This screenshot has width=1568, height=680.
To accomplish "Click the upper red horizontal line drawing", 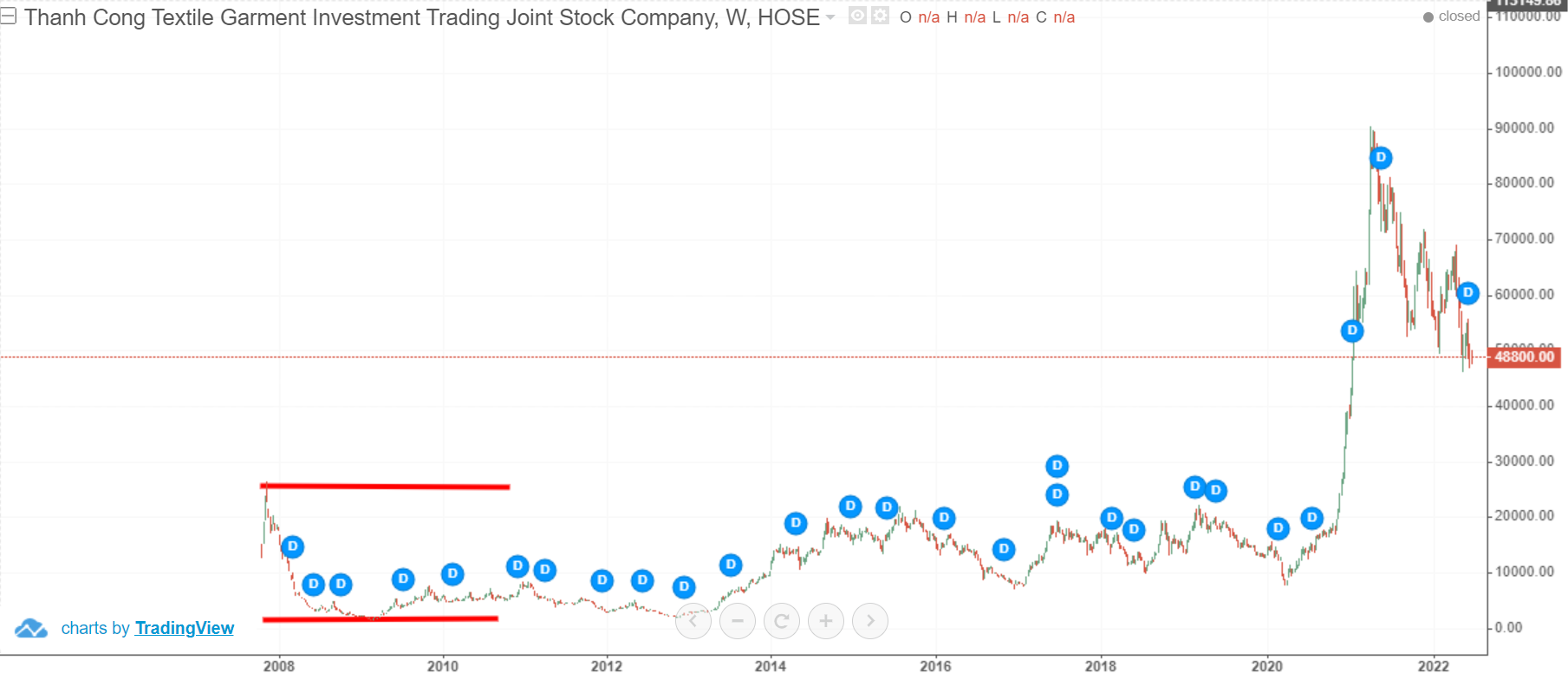I will (x=386, y=487).
